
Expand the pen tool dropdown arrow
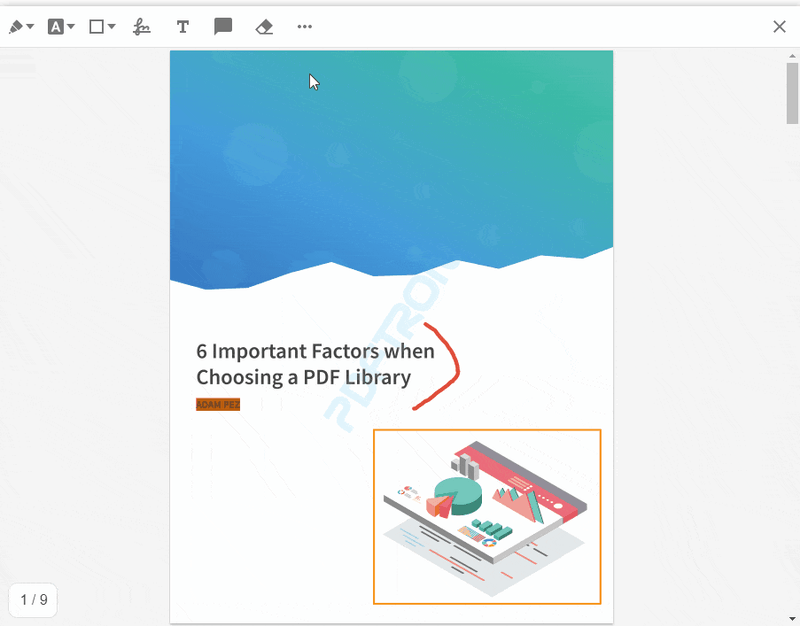pyautogui.click(x=30, y=27)
